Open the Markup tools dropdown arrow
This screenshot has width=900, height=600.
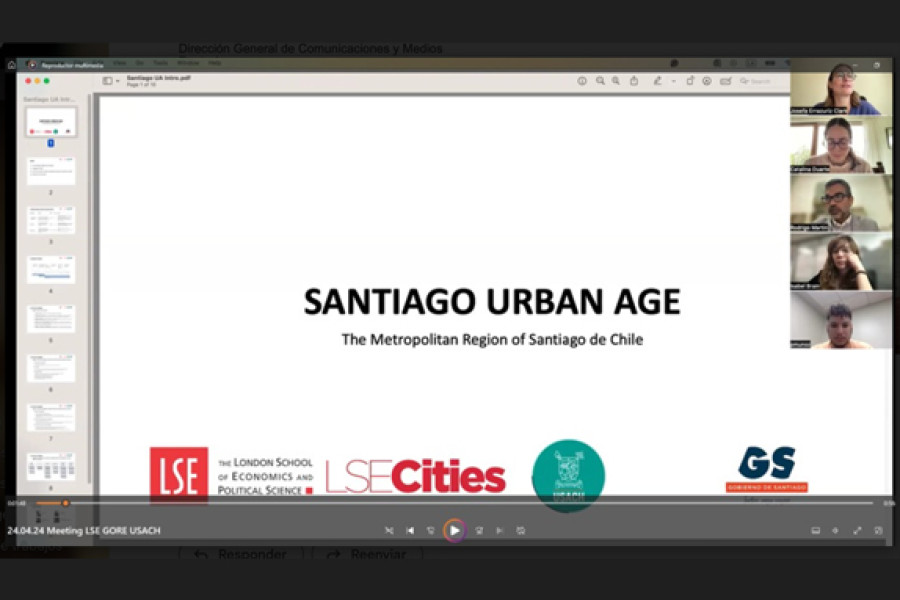[x=673, y=81]
